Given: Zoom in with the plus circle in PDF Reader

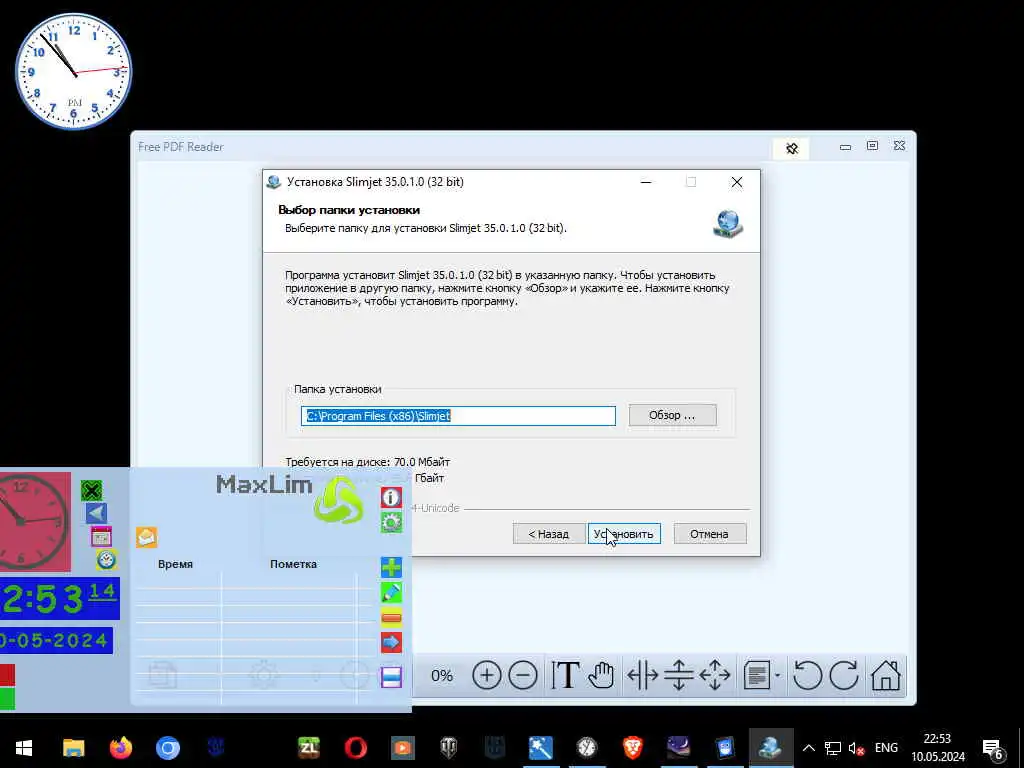Looking at the screenshot, I should pyautogui.click(x=487, y=675).
